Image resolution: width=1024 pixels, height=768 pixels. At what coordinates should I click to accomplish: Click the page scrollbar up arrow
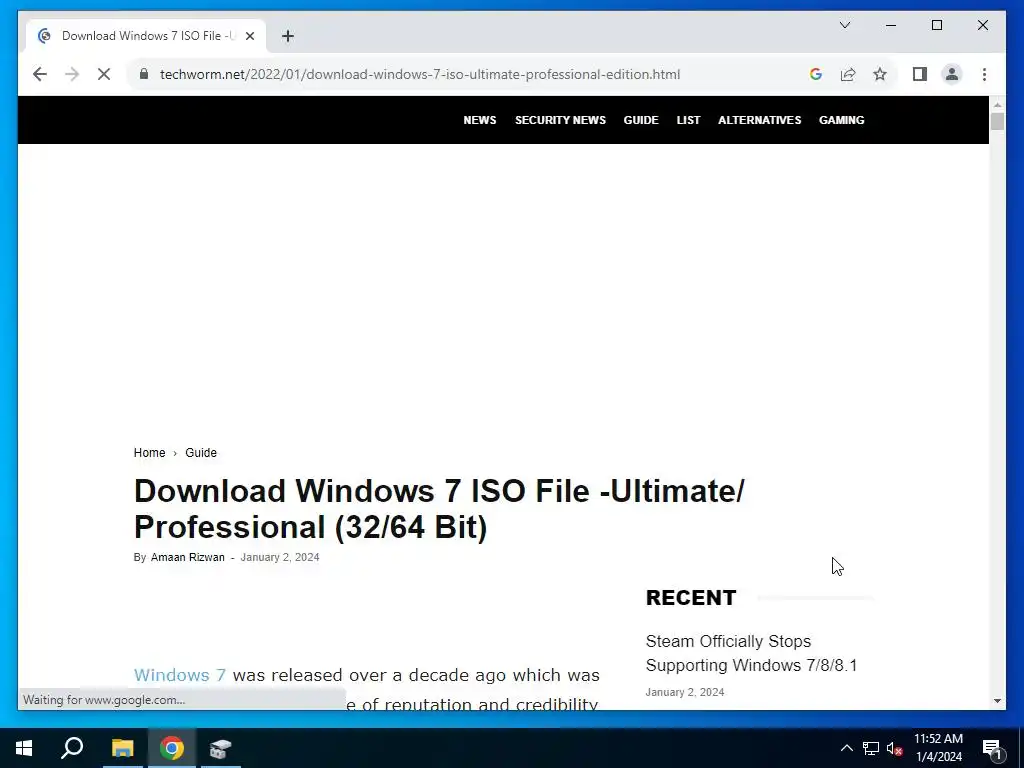(x=997, y=104)
